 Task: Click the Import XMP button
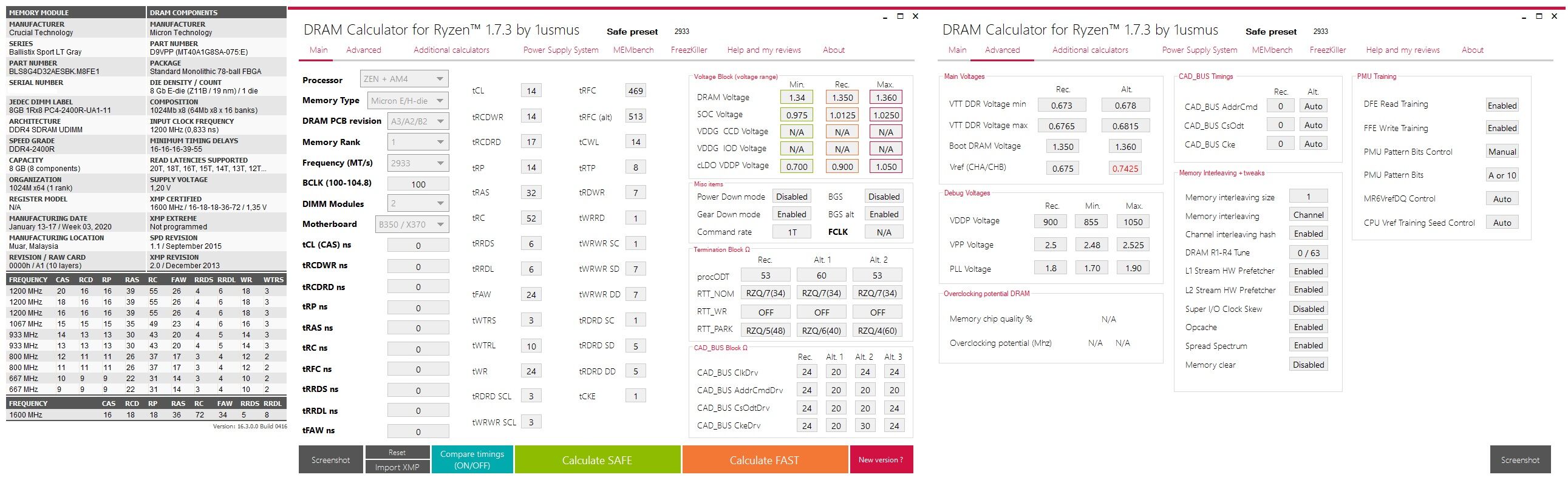[x=397, y=467]
